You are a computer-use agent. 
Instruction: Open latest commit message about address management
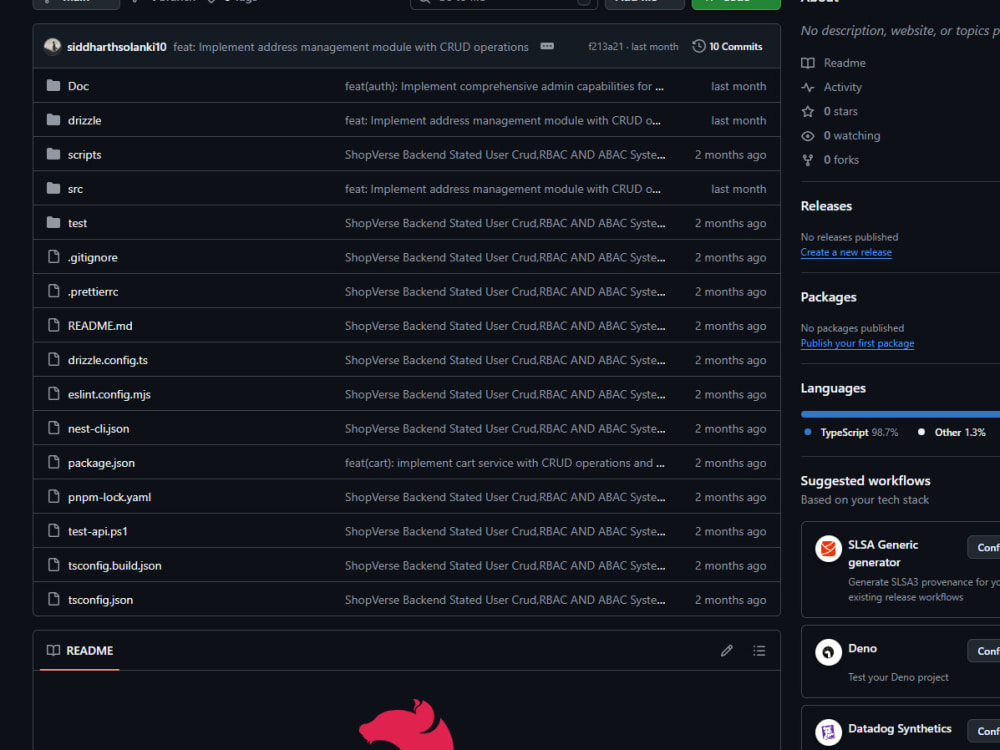tap(351, 47)
